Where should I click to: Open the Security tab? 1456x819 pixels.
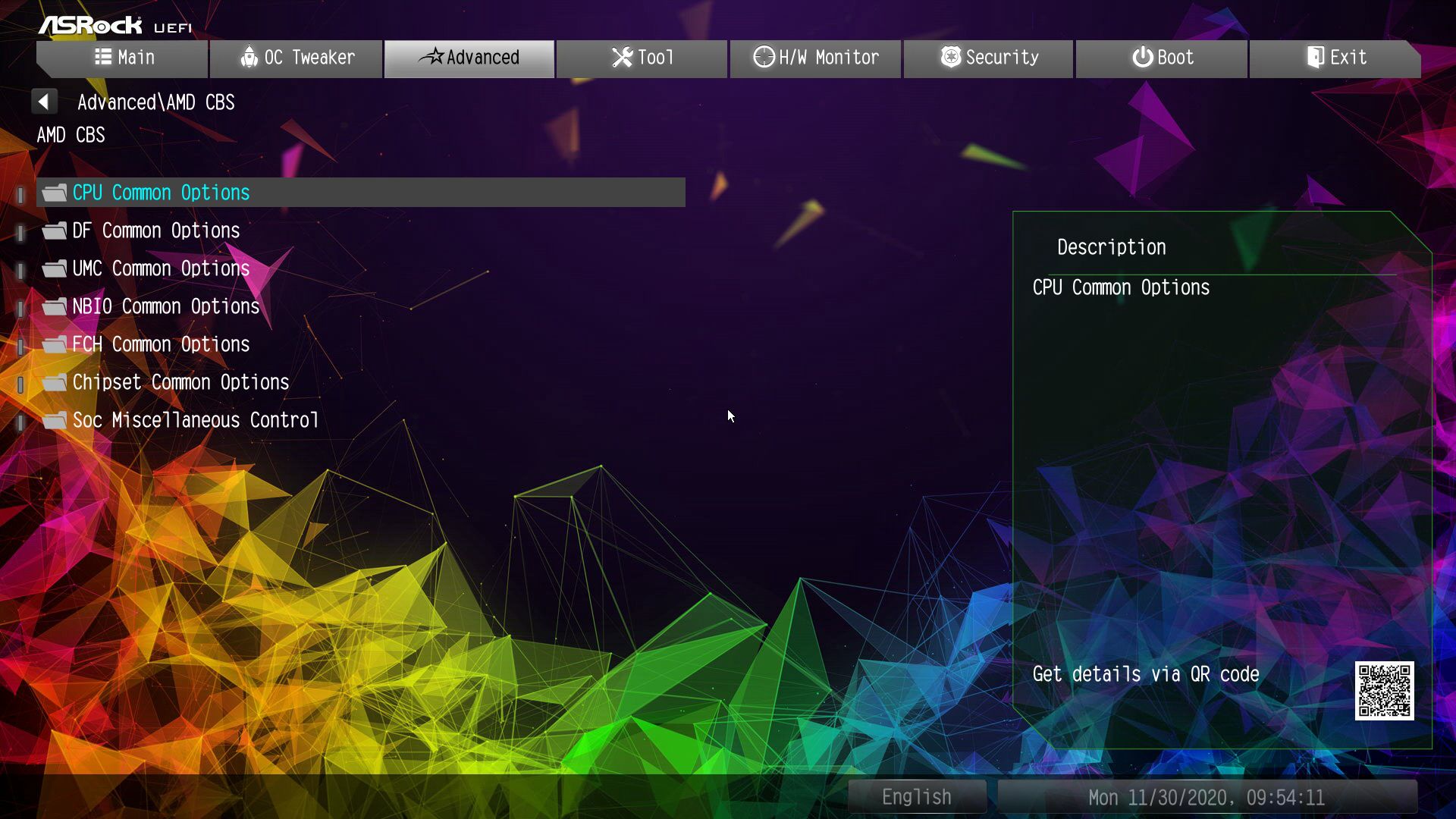989,58
